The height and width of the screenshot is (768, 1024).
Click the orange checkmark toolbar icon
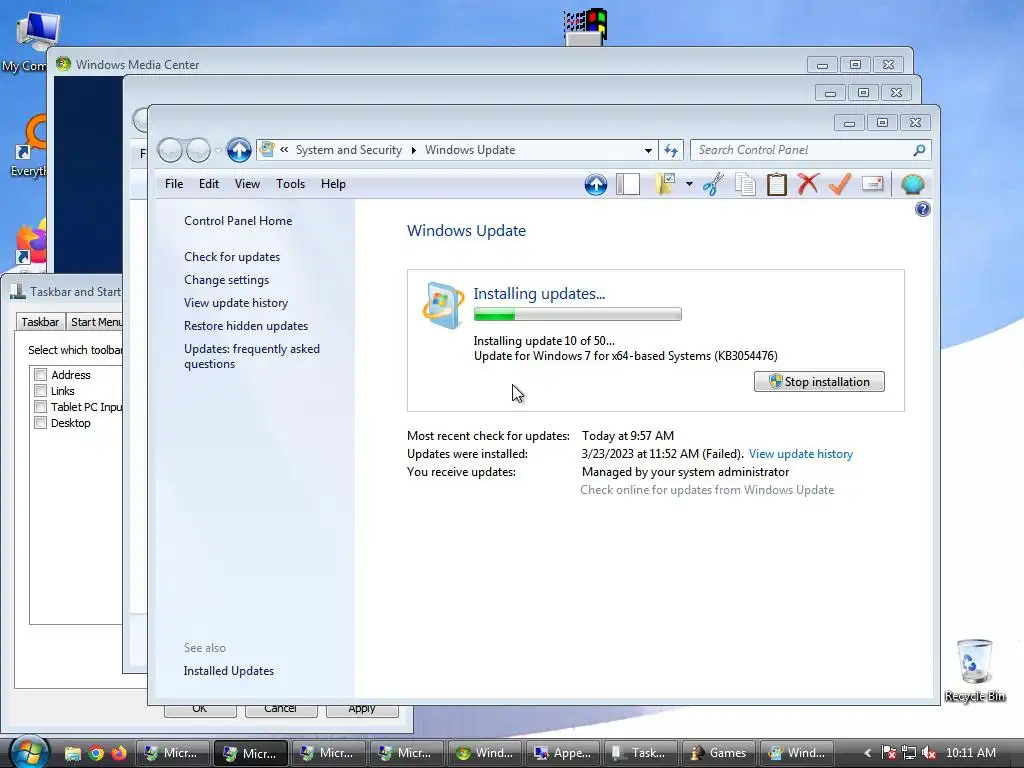(840, 184)
